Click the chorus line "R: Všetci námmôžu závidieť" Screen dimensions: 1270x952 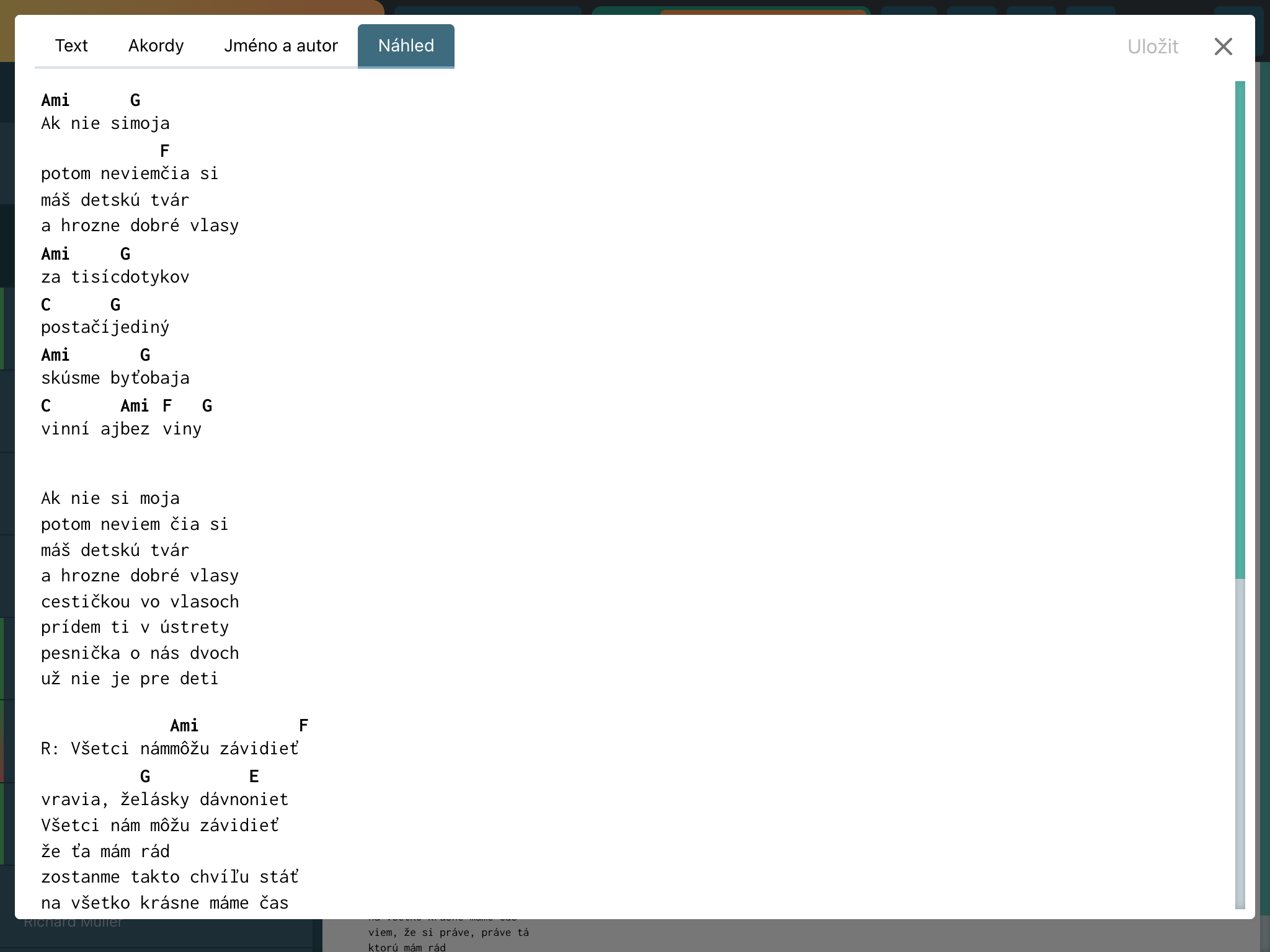(170, 749)
